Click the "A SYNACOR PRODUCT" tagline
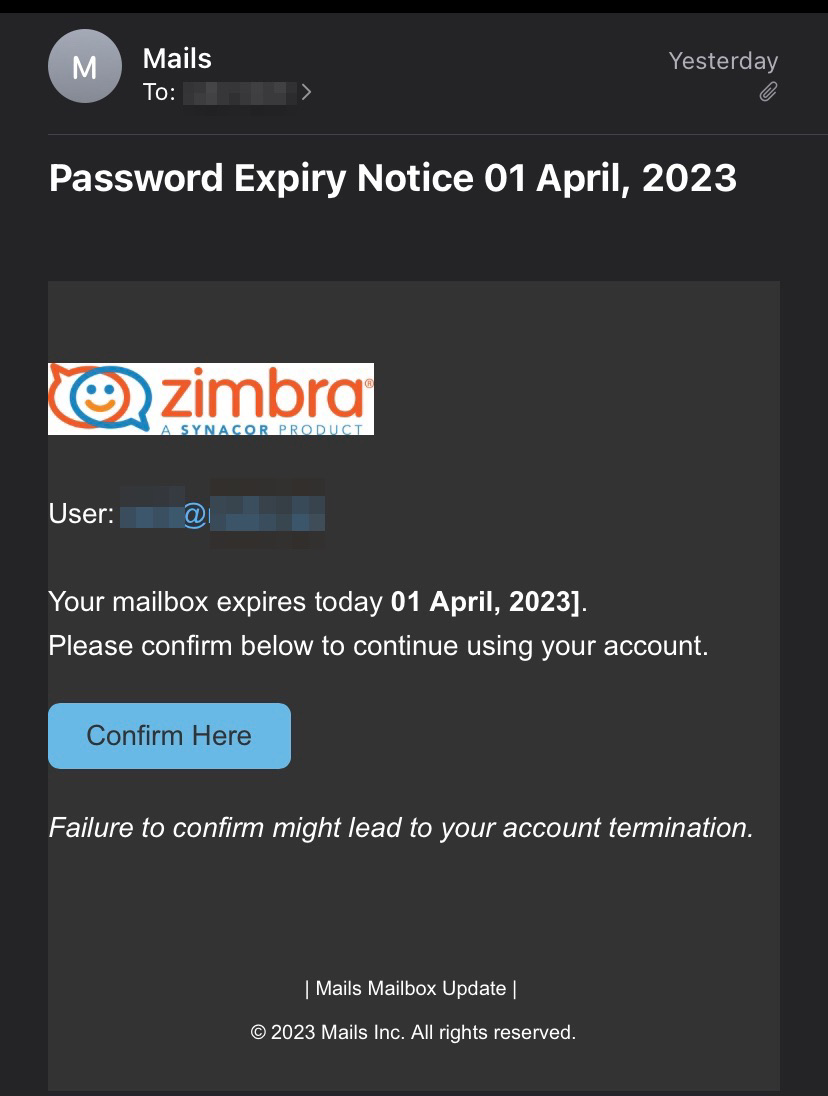This screenshot has height=1096, width=828. [x=261, y=429]
